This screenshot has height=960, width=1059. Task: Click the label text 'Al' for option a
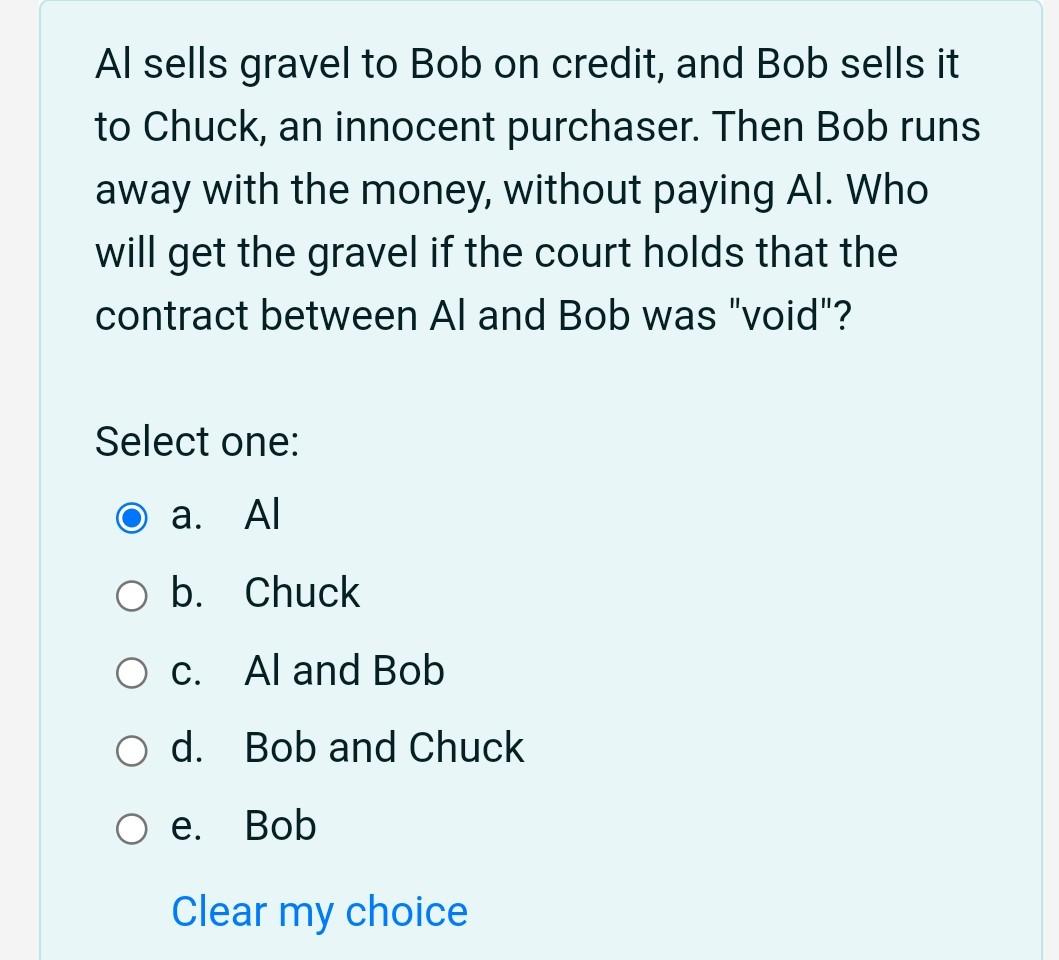coord(262,514)
